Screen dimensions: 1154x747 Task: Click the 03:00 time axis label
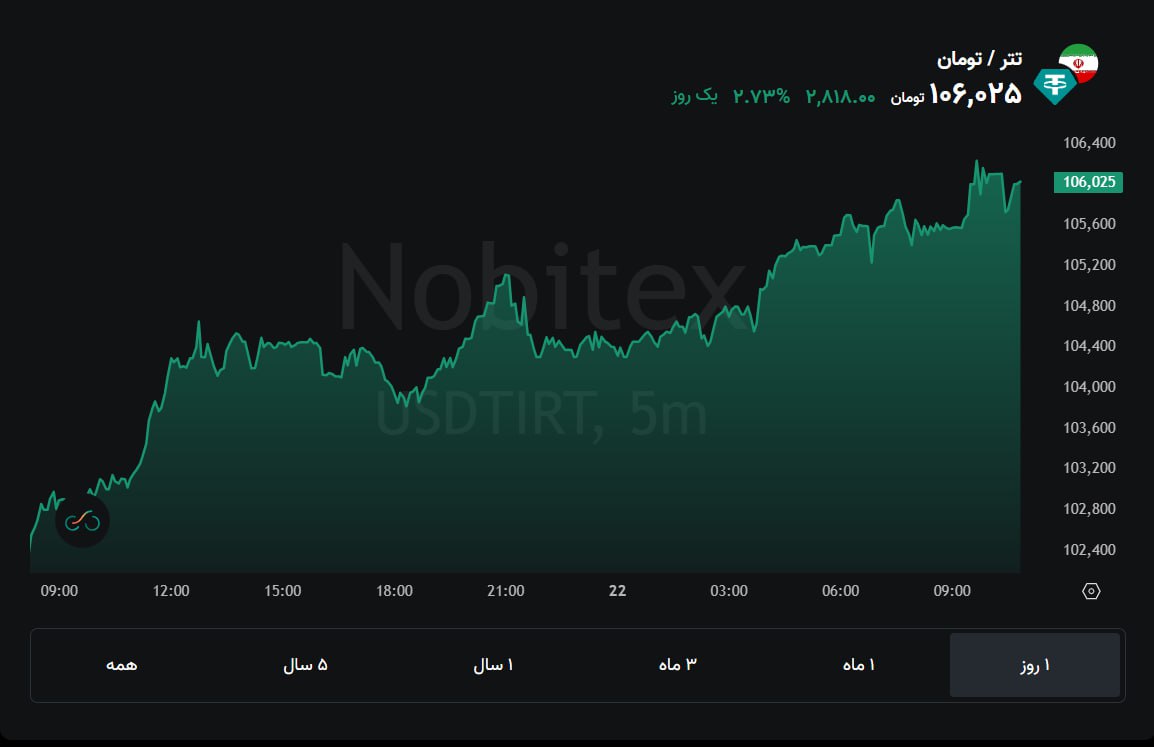tap(729, 591)
